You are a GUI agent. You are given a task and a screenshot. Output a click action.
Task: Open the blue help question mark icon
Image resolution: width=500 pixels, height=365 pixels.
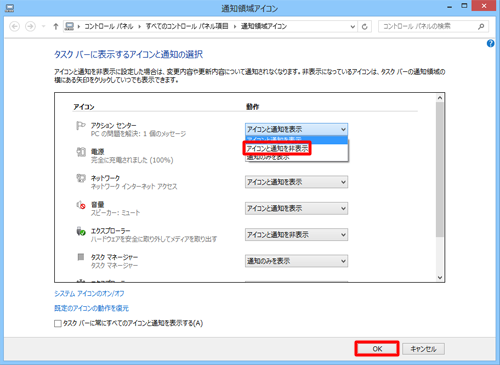pyautogui.click(x=490, y=43)
